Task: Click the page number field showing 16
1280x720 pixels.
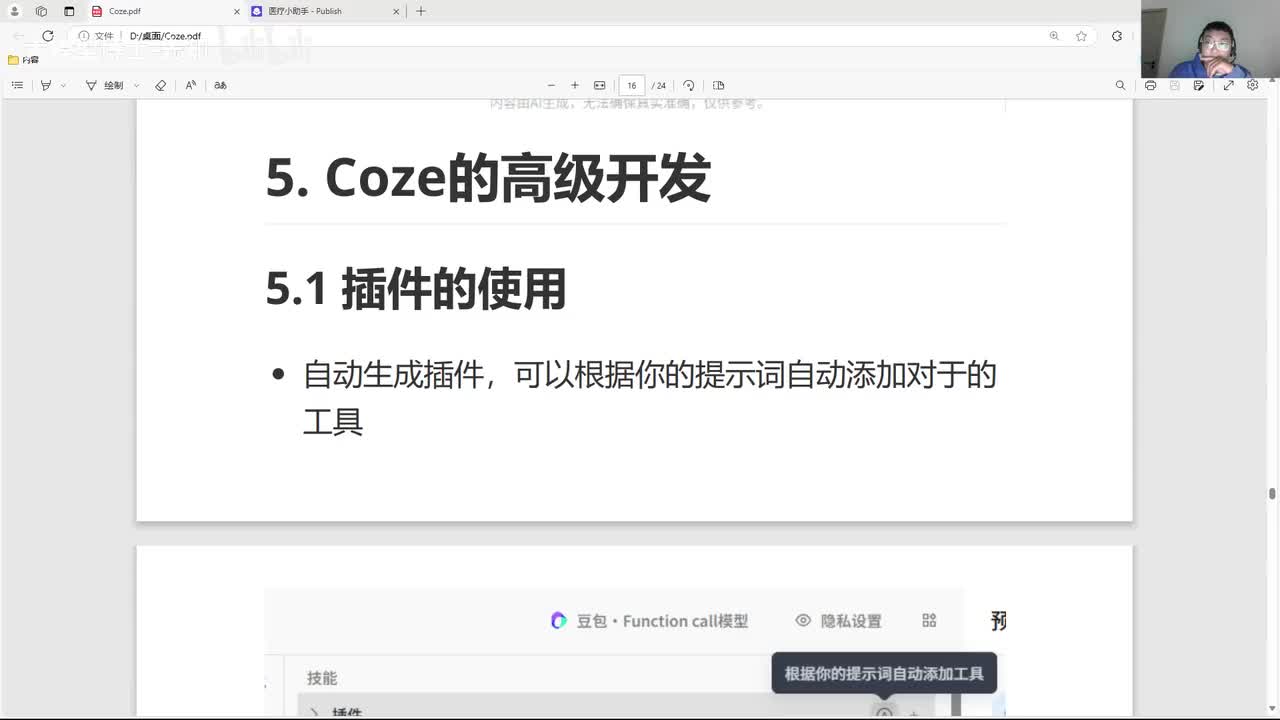Action: tap(632, 85)
